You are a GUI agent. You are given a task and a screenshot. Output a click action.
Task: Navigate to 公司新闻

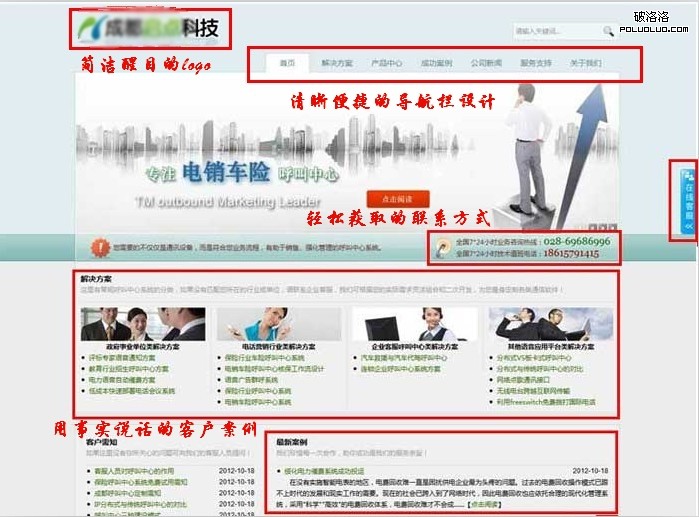[486, 64]
